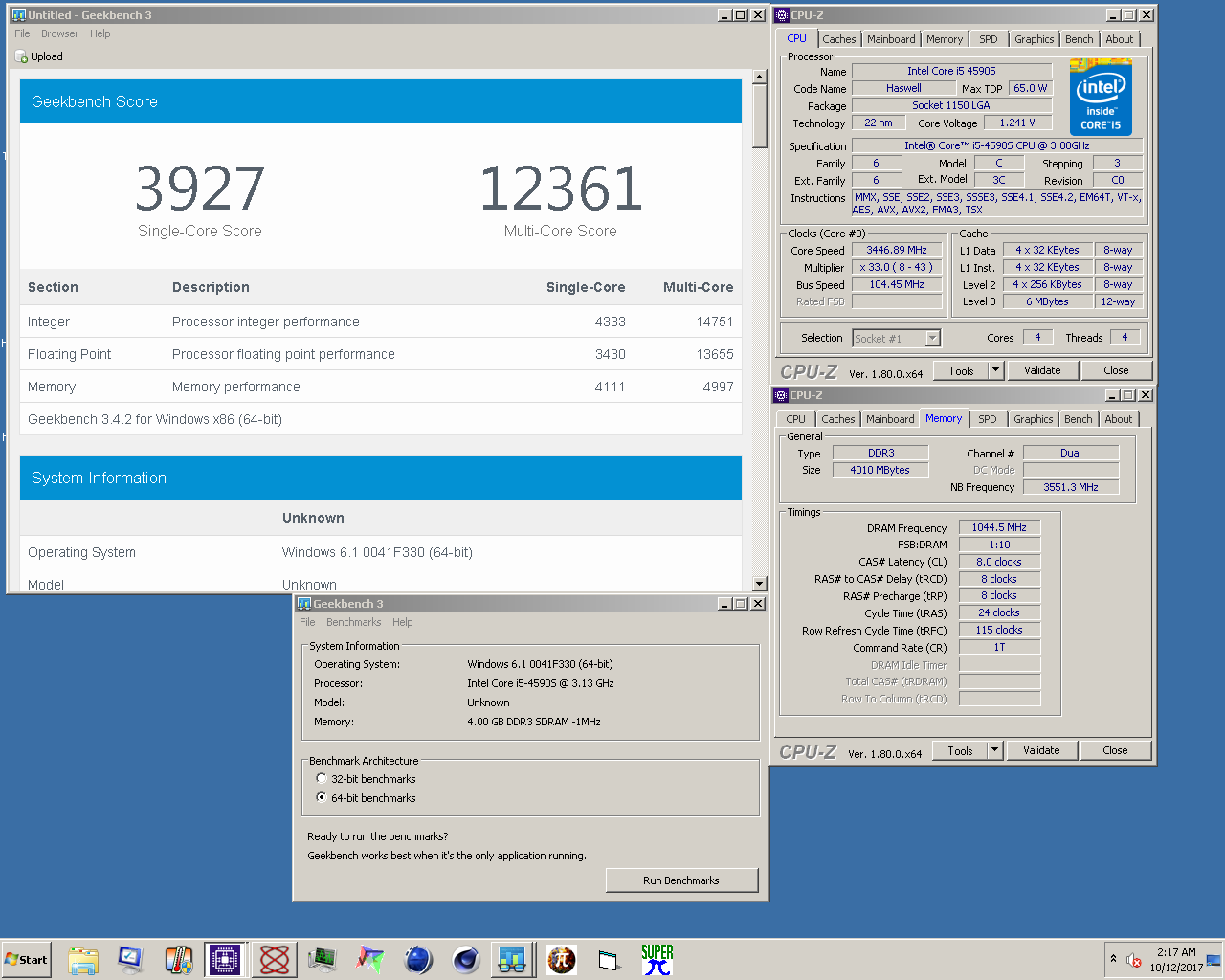Open the Benchmarks menu in Geekbench 3 dialog
The image size is (1225, 980).
(x=354, y=622)
